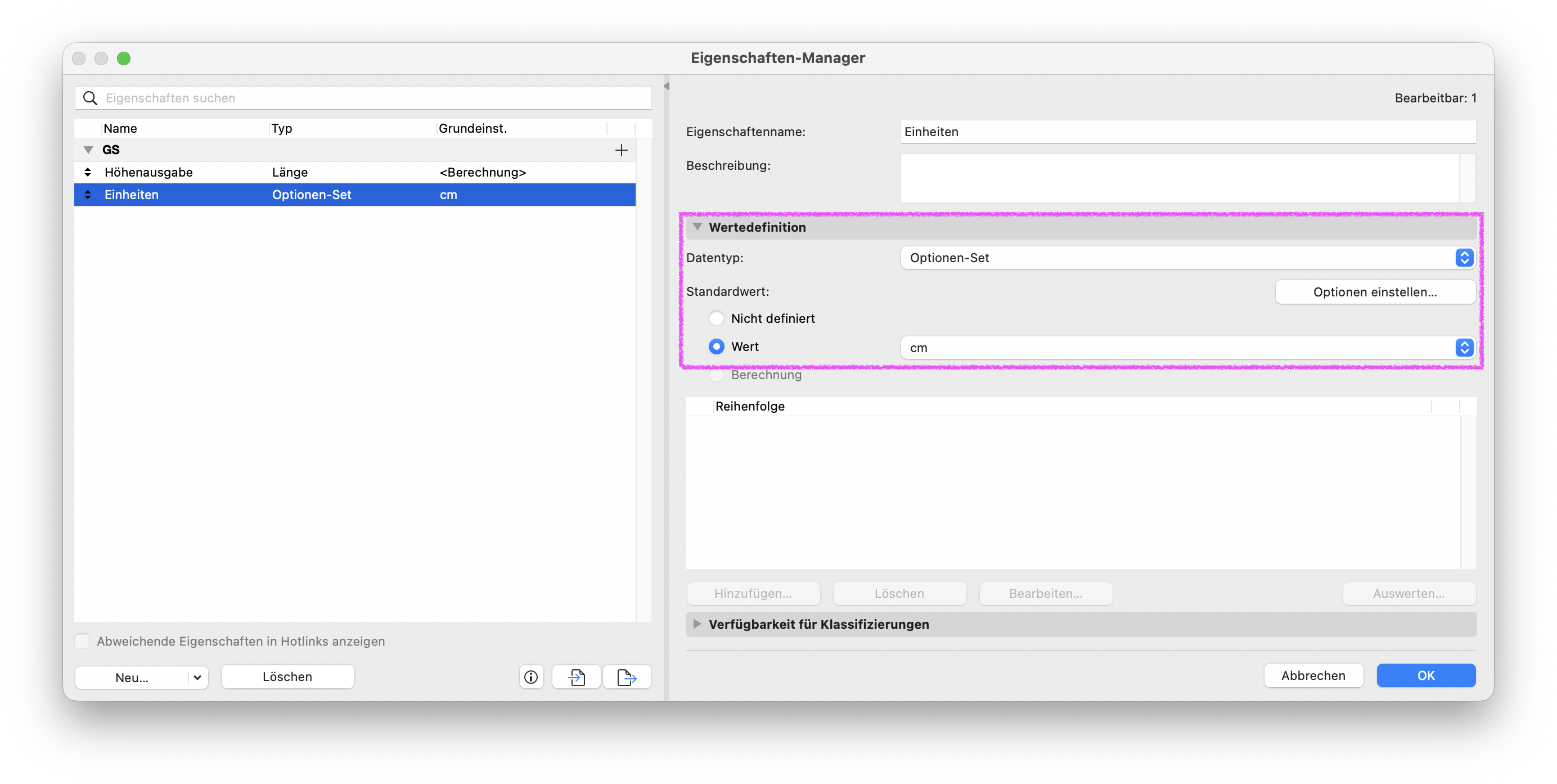Click the Reihenfolge column header
This screenshot has height=784, width=1557.
click(1072, 406)
